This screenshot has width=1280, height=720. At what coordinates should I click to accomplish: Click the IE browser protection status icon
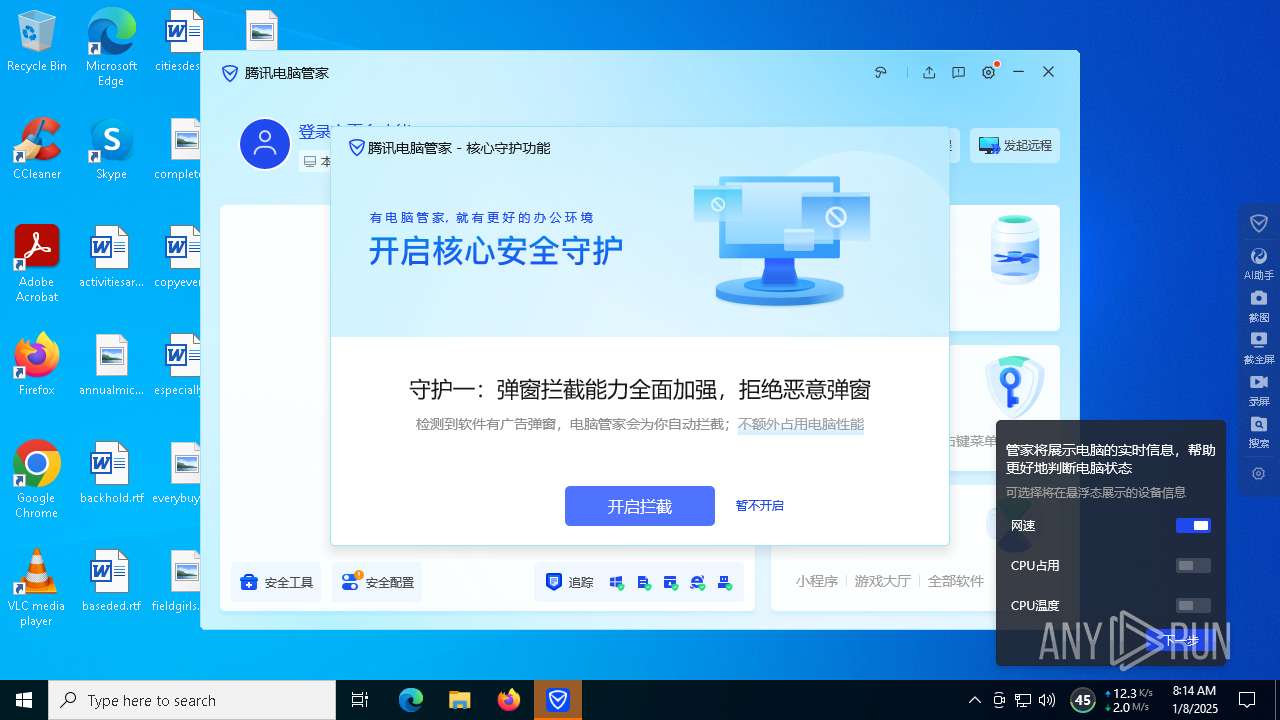pyautogui.click(x=698, y=582)
